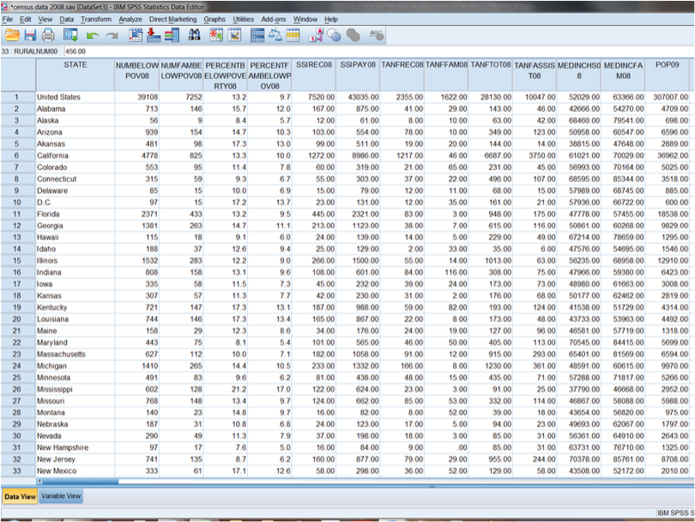Click the 'Mississippi' state cell
This screenshot has width=695, height=522.
click(x=75, y=389)
